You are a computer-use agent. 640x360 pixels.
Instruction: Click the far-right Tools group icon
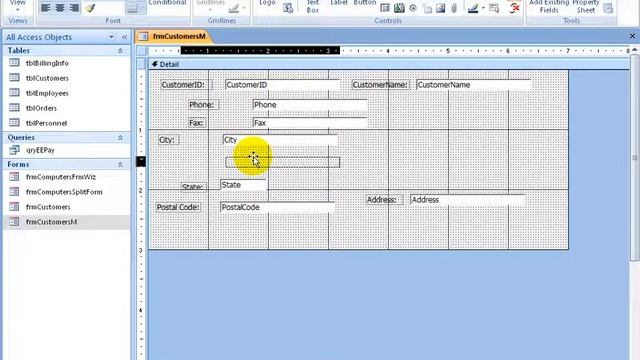coord(608,8)
